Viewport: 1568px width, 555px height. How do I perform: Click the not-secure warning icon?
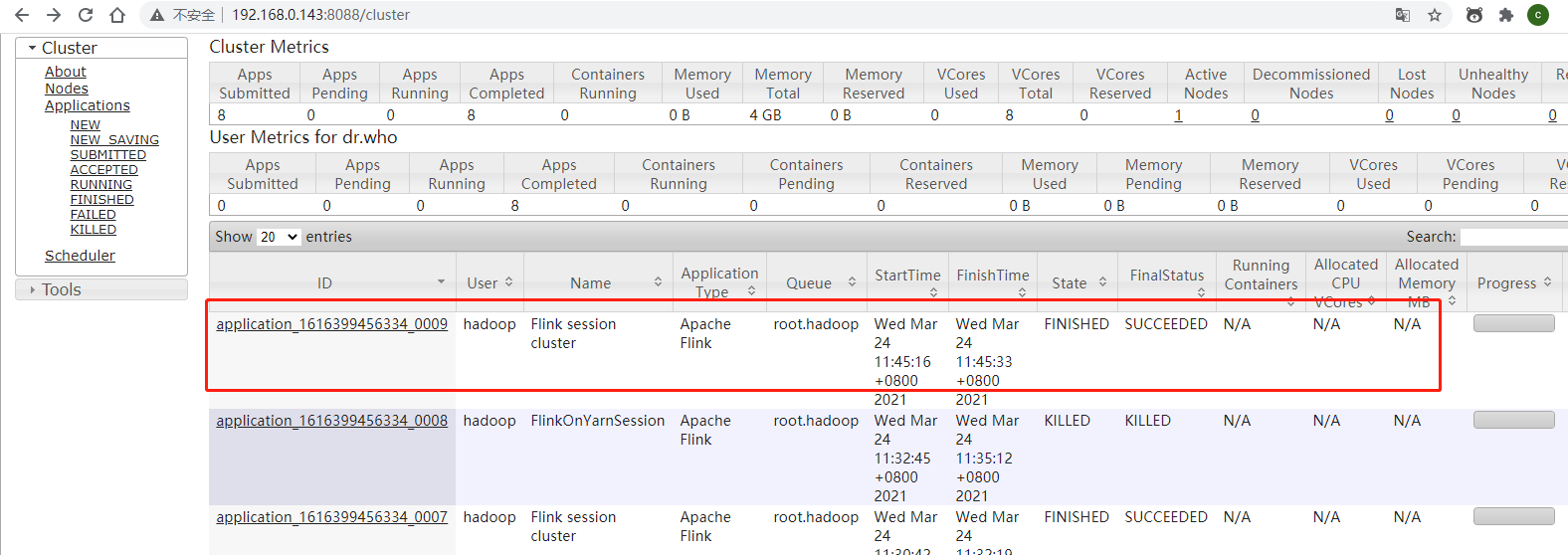click(156, 15)
